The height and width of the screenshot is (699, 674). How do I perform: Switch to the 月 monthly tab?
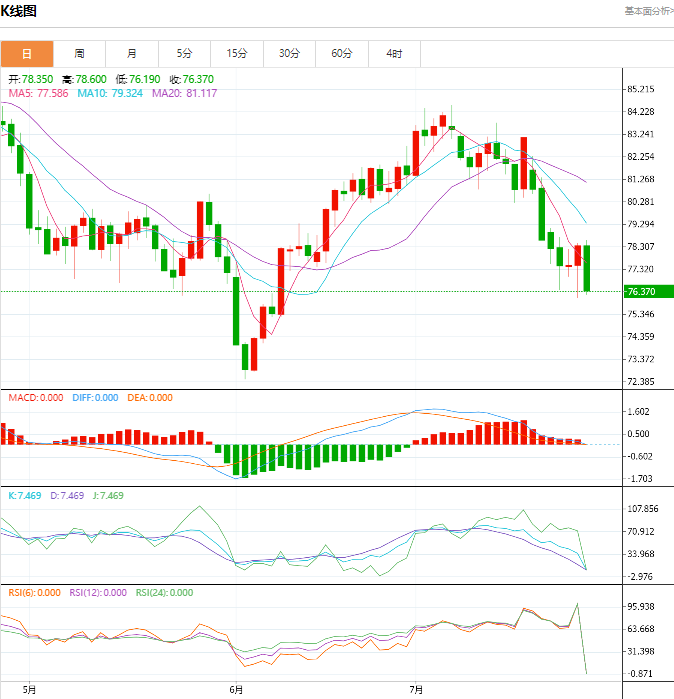(131, 53)
